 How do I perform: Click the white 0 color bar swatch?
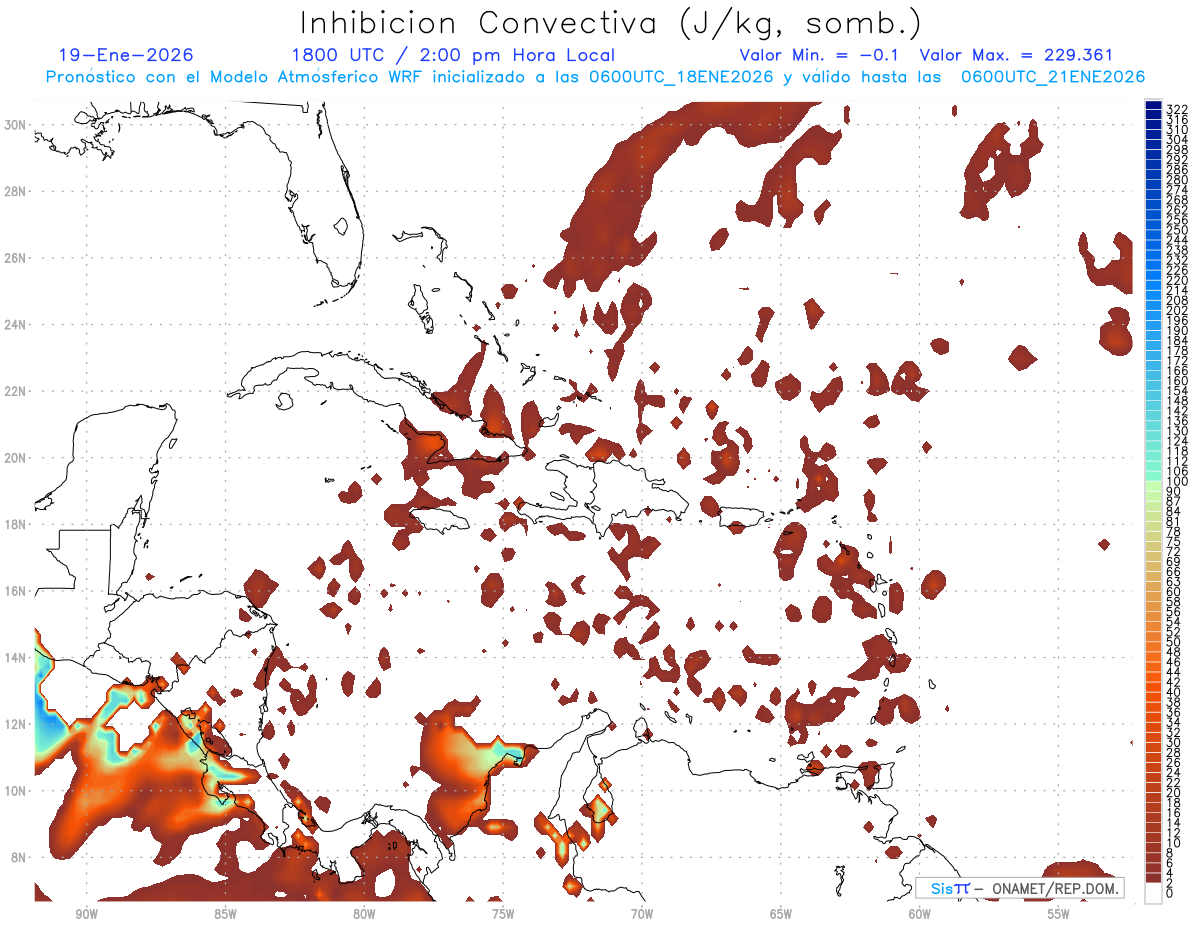coord(1153,891)
